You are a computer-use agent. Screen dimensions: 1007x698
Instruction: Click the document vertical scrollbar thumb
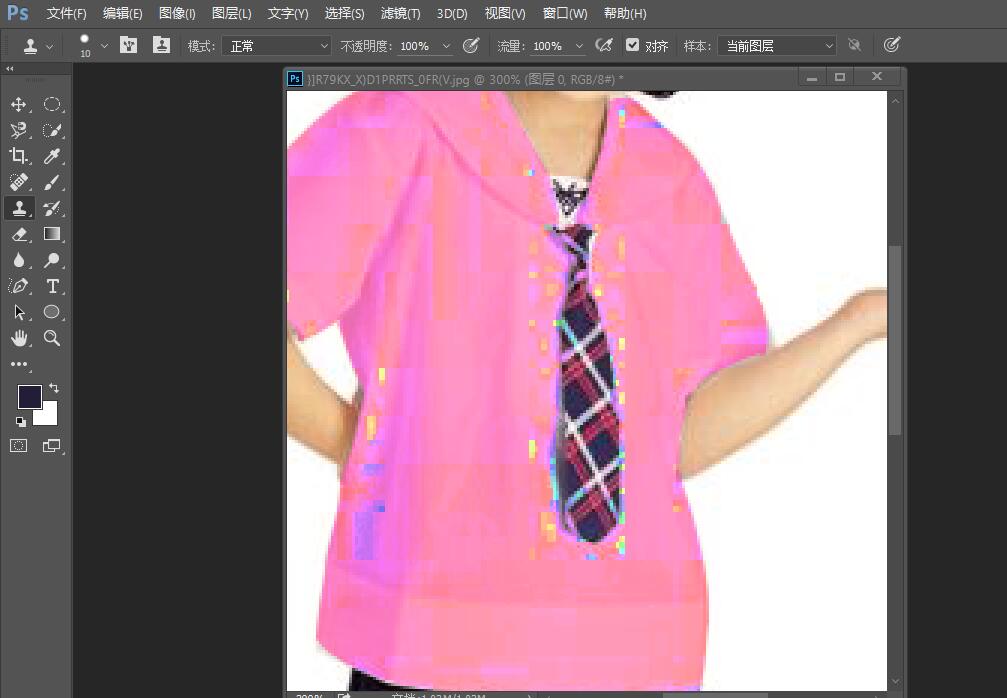895,340
